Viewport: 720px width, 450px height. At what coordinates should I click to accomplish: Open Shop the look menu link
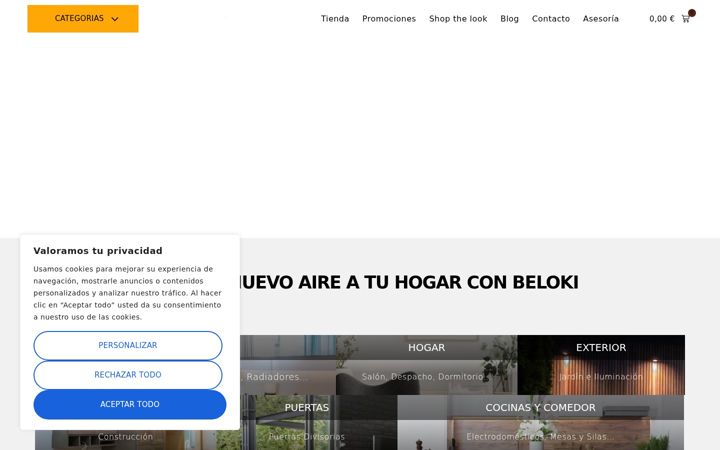[x=458, y=19]
